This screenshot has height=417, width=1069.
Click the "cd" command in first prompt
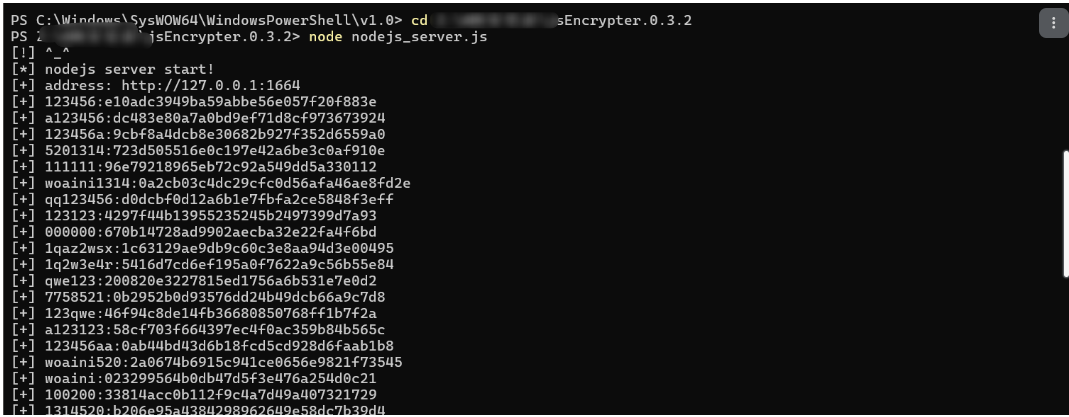(x=419, y=20)
